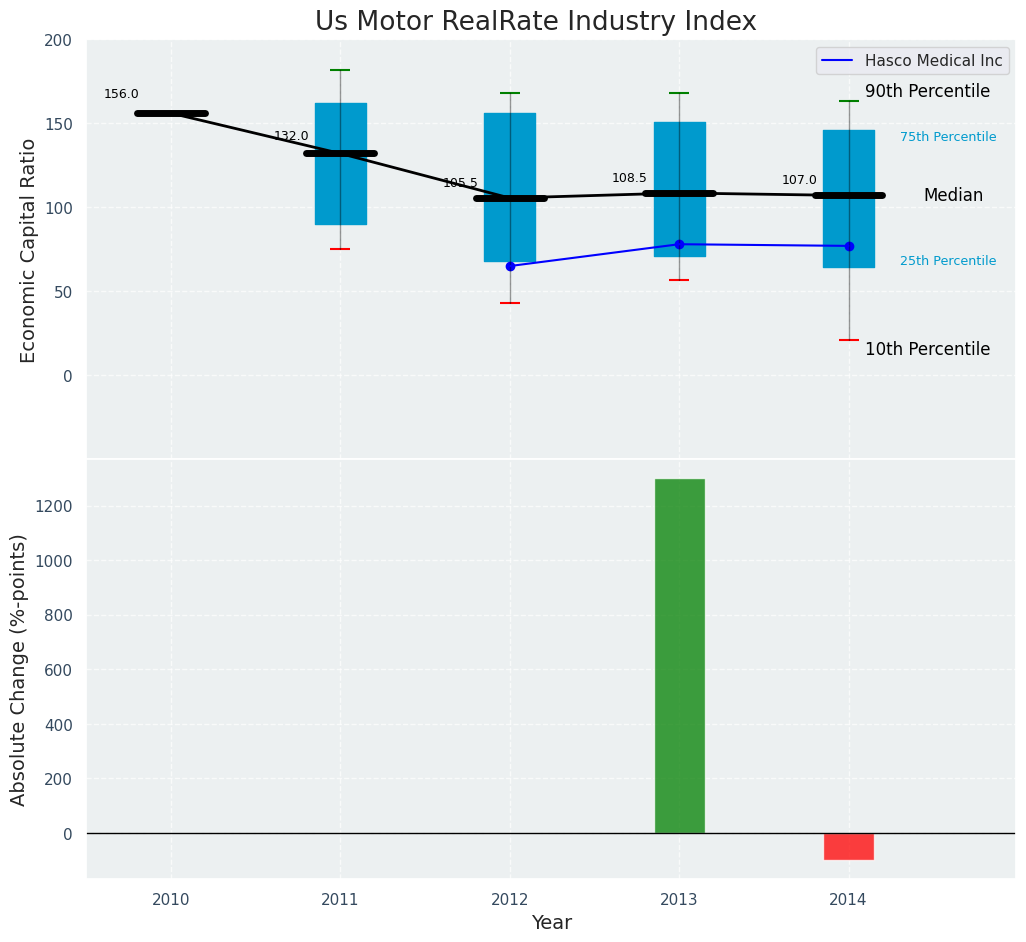Image resolution: width=1026 pixels, height=942 pixels.
Task: Click Hasco Medical's blue data point at 2012
Action: coord(510,266)
